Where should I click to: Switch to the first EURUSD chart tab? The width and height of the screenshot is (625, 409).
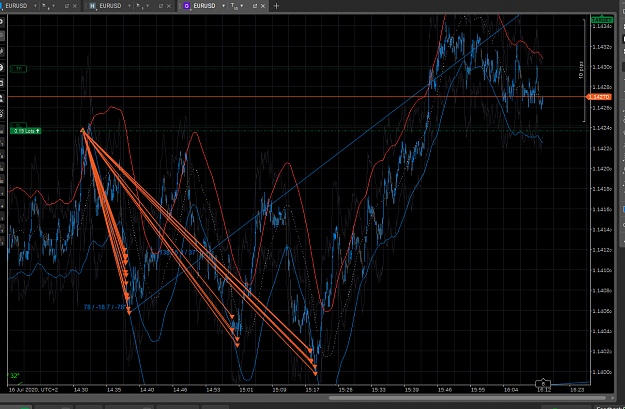[x=16, y=6]
